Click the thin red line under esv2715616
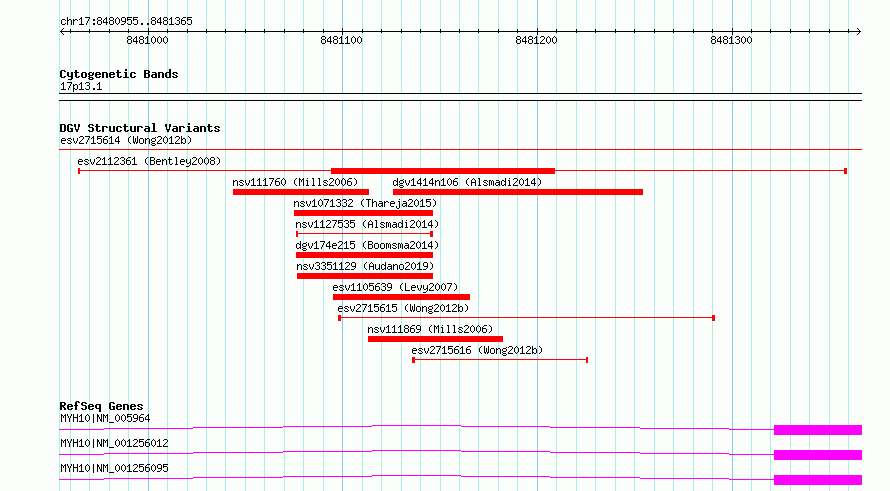Viewport: 890px width, 491px height. [x=500, y=360]
